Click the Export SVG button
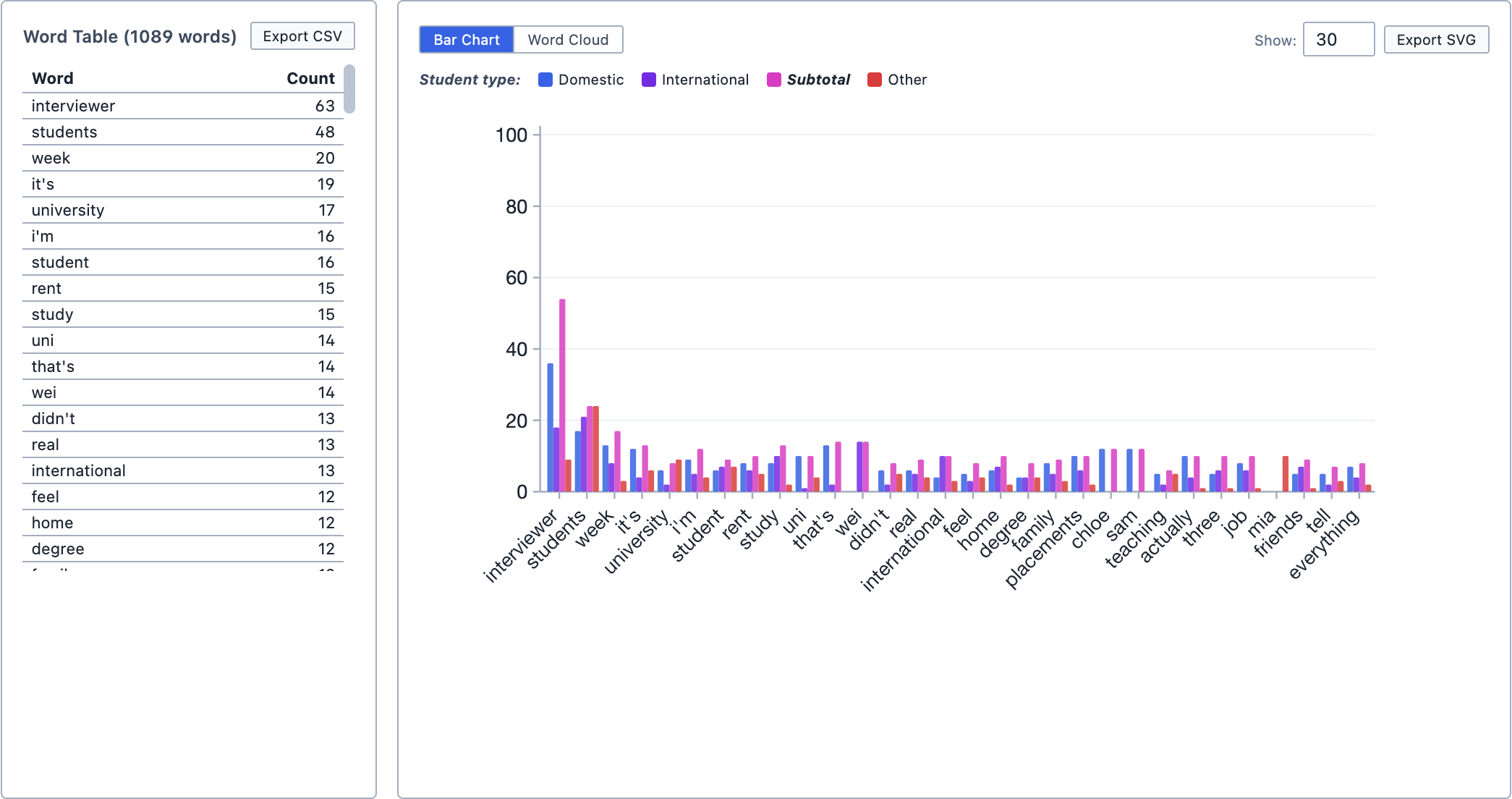Screen dimensions: 1512x799 pos(1436,40)
